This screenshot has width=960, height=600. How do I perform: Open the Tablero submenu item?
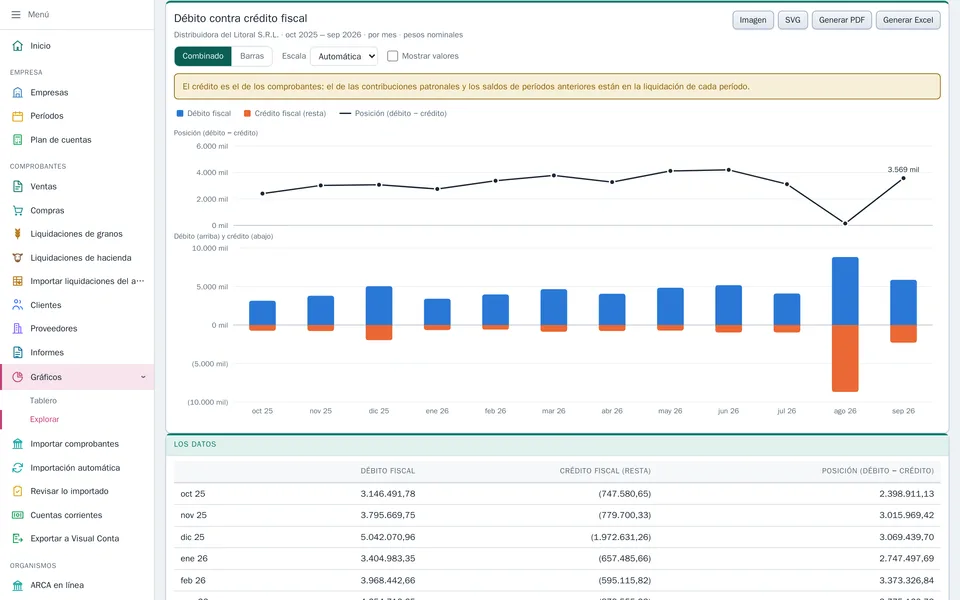43,400
